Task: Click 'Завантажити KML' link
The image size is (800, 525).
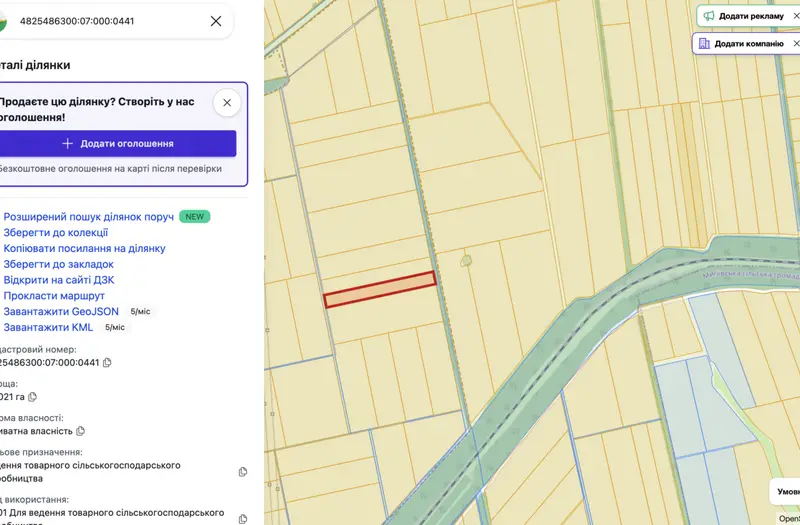Action: coord(48,328)
